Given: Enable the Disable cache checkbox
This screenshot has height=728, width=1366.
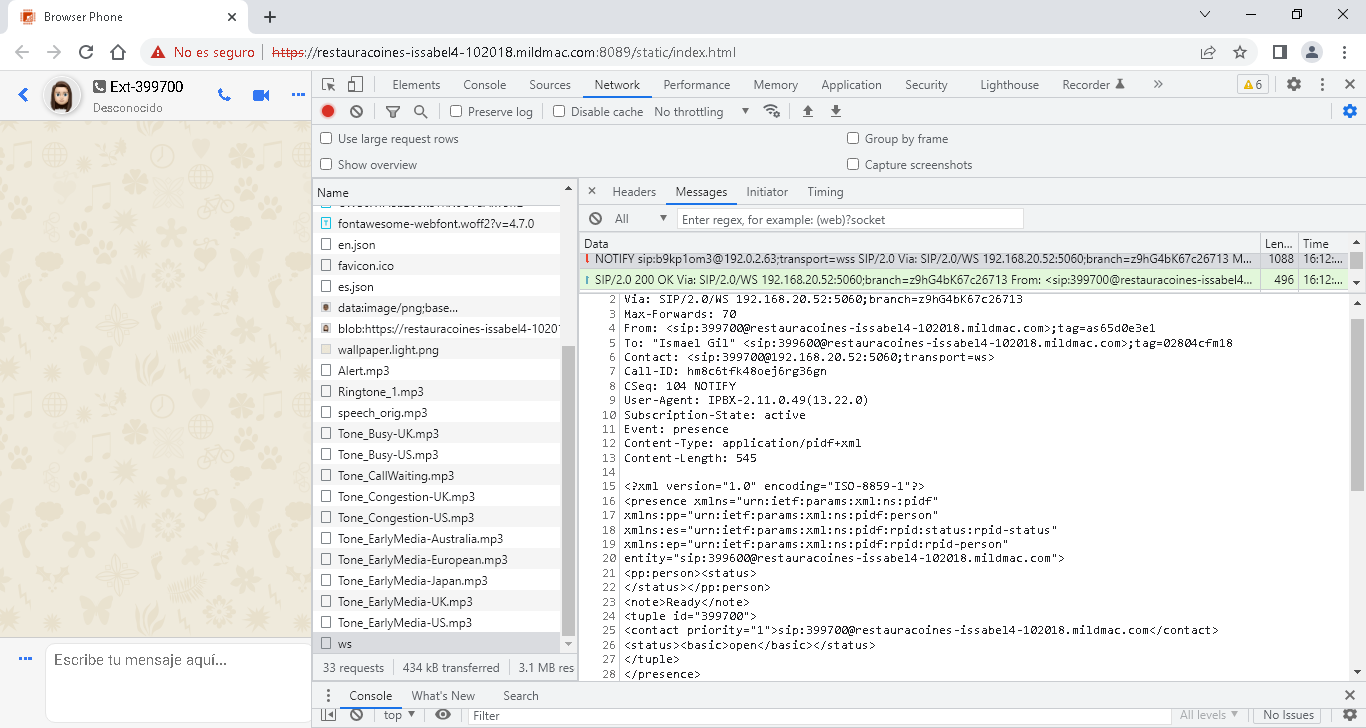Looking at the screenshot, I should [x=559, y=111].
